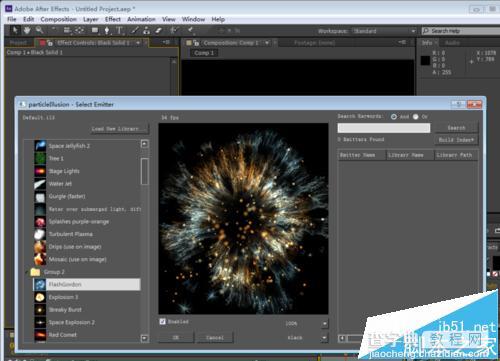Select the Hand tool in toolbar
Image resolution: width=500 pixels, height=361 pixels.
click(27, 30)
